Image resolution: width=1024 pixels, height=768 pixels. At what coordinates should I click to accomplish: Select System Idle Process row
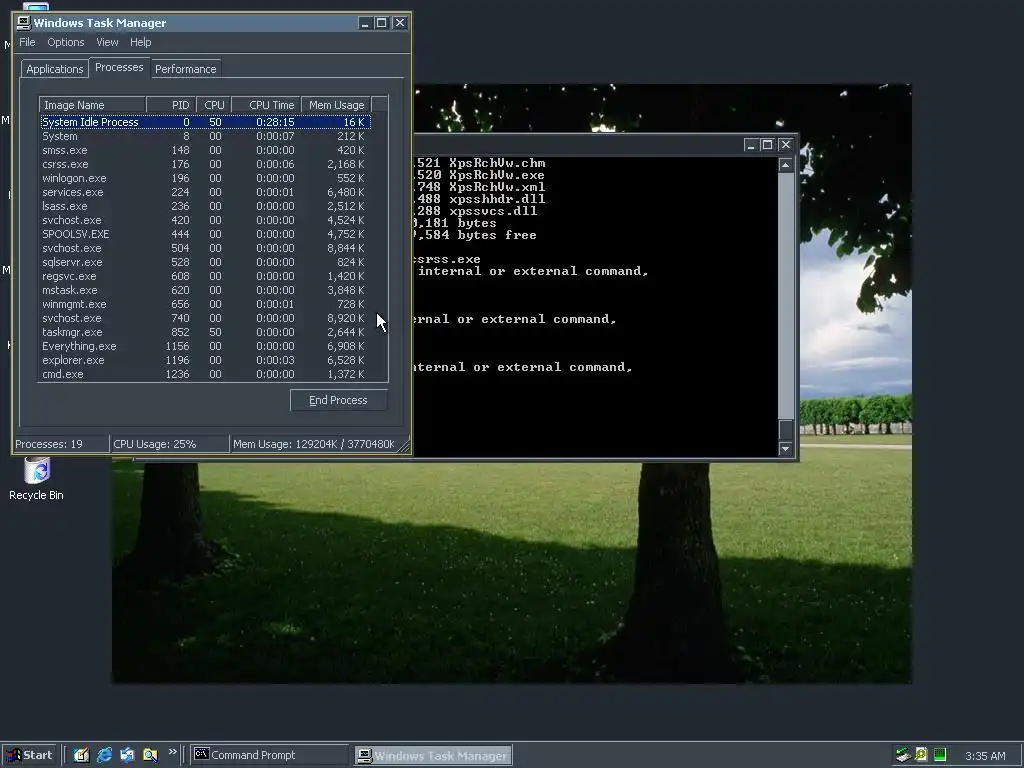(x=205, y=122)
